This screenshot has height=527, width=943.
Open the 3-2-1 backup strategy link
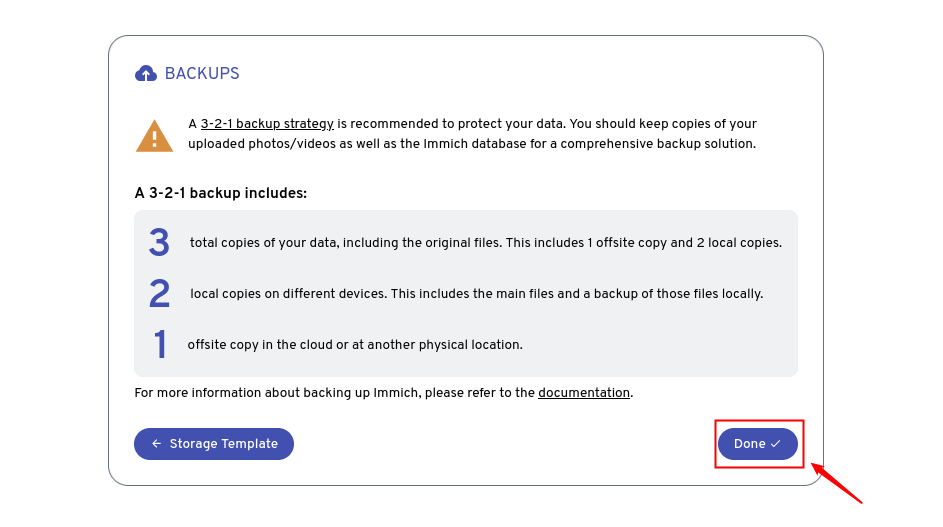click(x=267, y=124)
